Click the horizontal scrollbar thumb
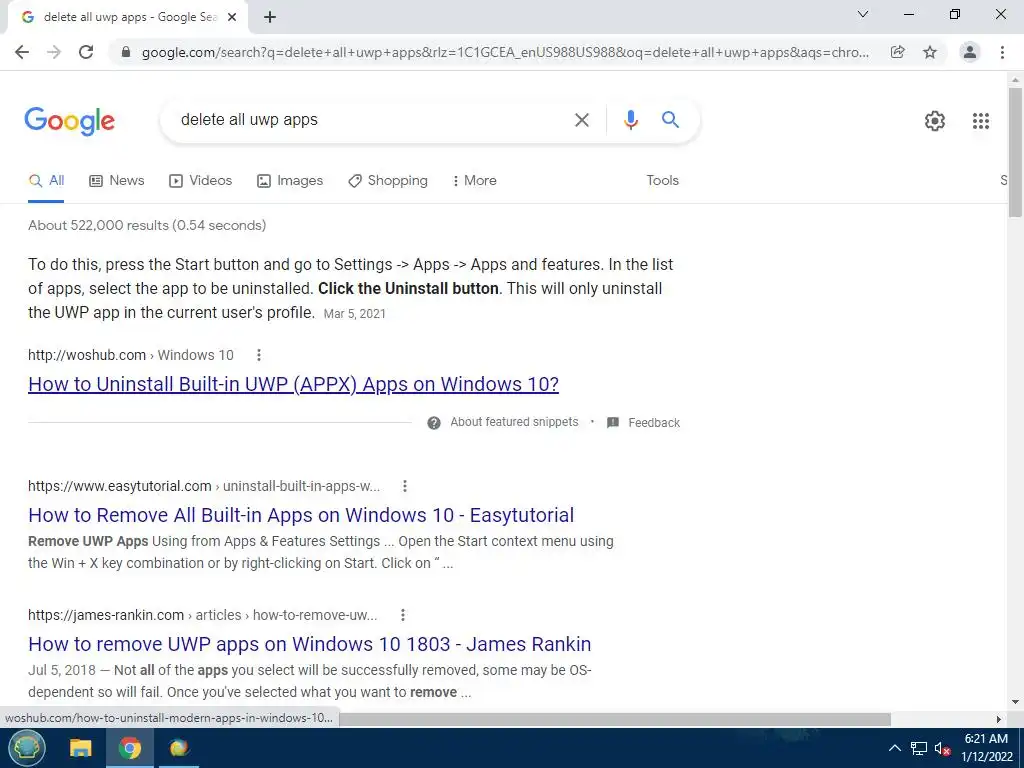Viewport: 1024px width, 768px height. [x=615, y=719]
